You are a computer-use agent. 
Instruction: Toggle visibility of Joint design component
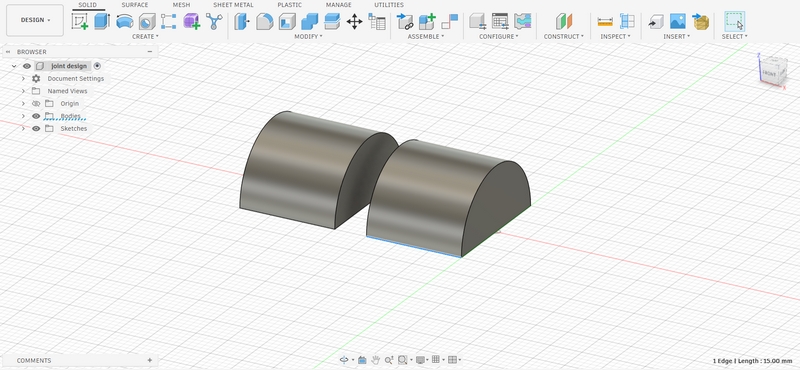pyautogui.click(x=27, y=66)
